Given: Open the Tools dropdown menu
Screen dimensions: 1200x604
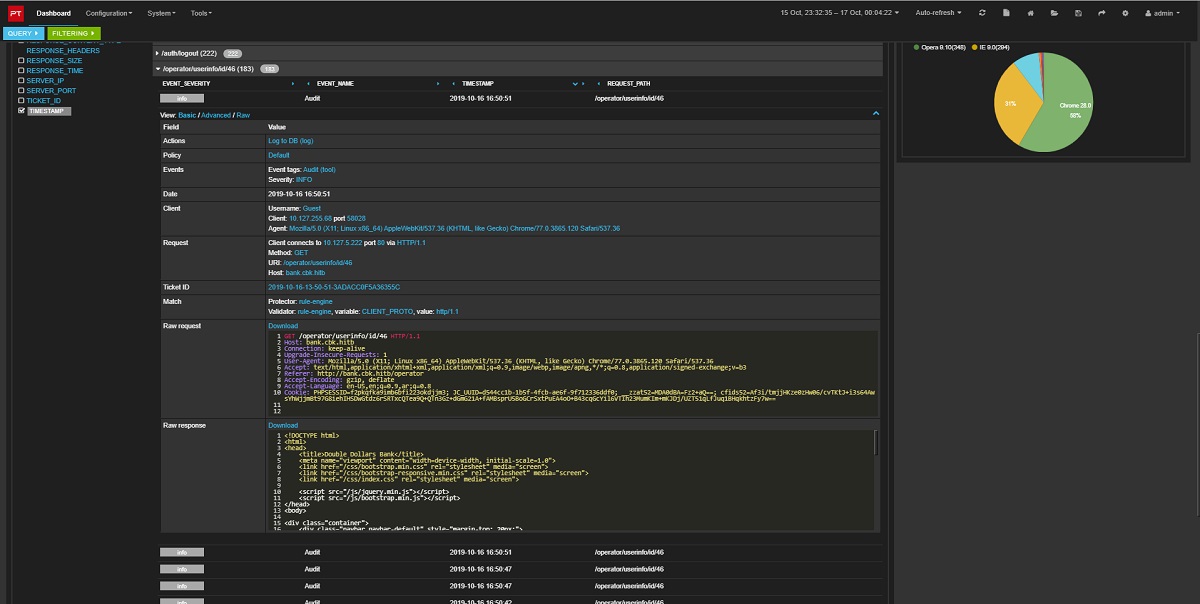Looking at the screenshot, I should pos(200,13).
